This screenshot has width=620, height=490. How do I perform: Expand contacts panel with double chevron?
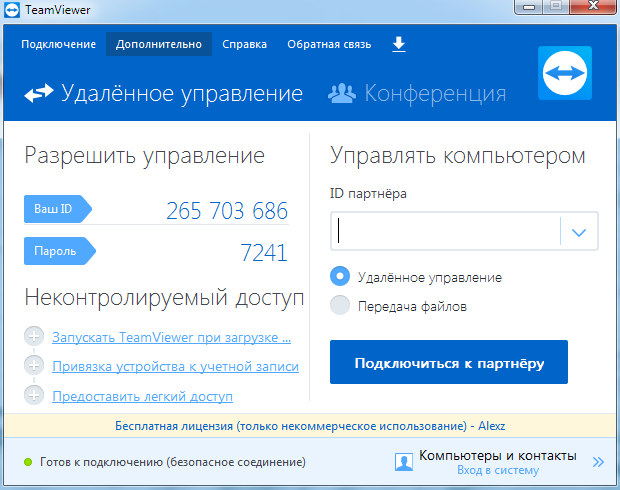coord(598,462)
